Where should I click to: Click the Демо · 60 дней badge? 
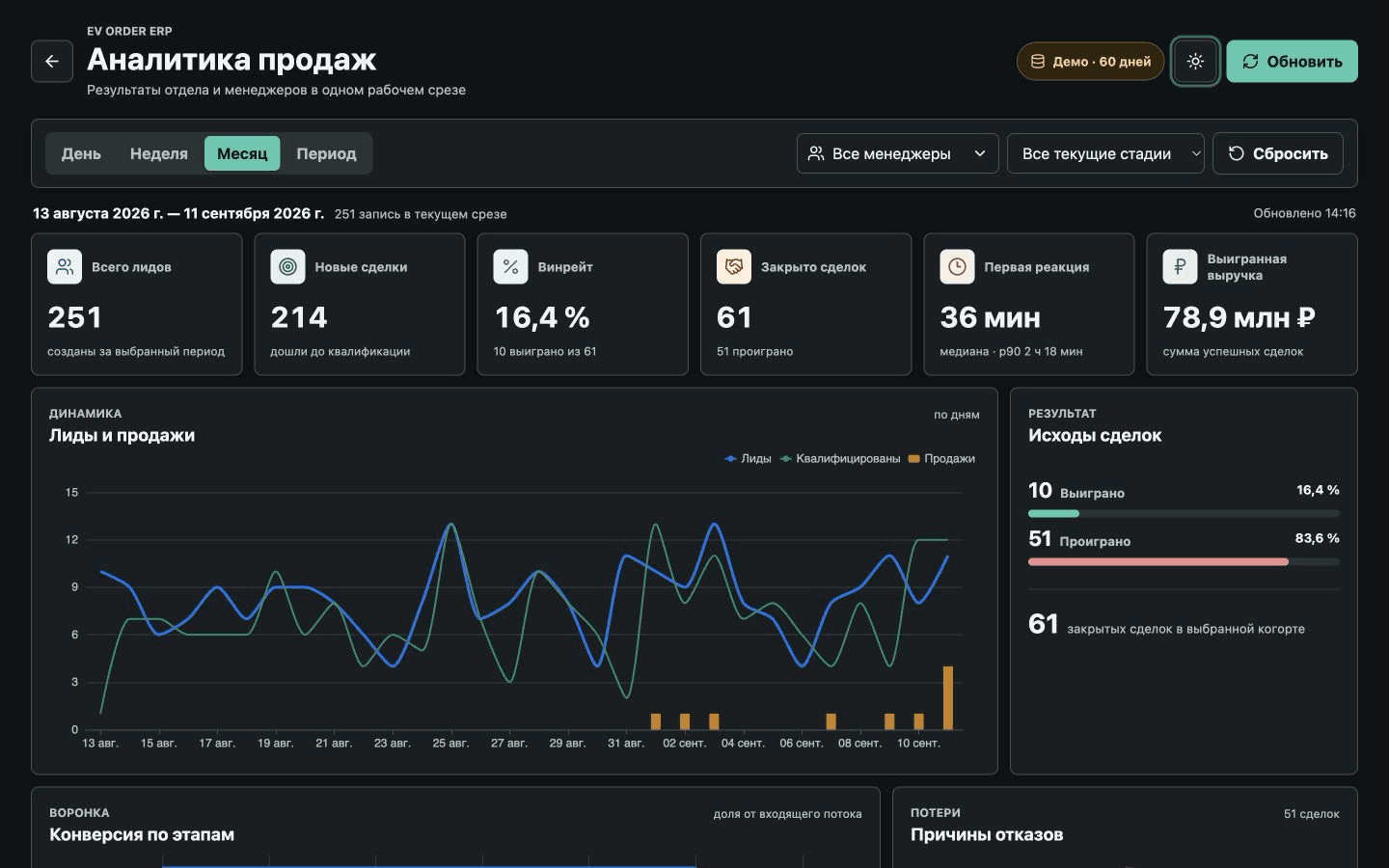[x=1090, y=62]
